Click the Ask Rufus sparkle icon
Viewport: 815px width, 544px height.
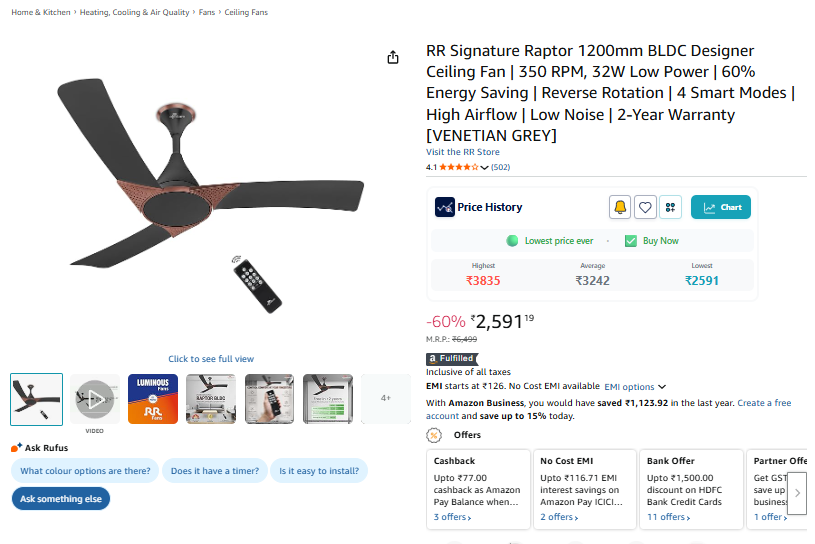[16, 448]
